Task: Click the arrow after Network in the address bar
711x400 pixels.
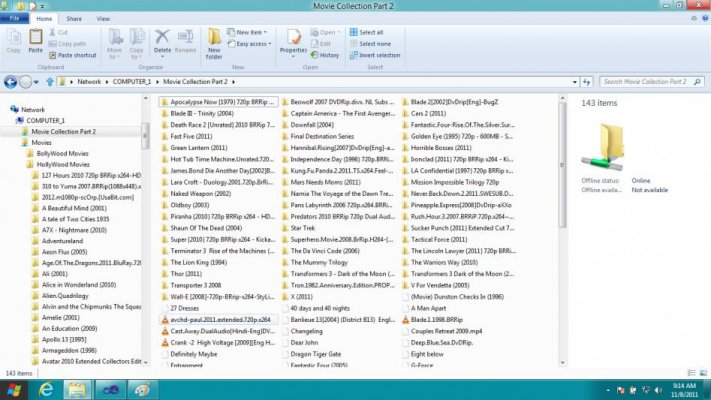Action: [107, 82]
